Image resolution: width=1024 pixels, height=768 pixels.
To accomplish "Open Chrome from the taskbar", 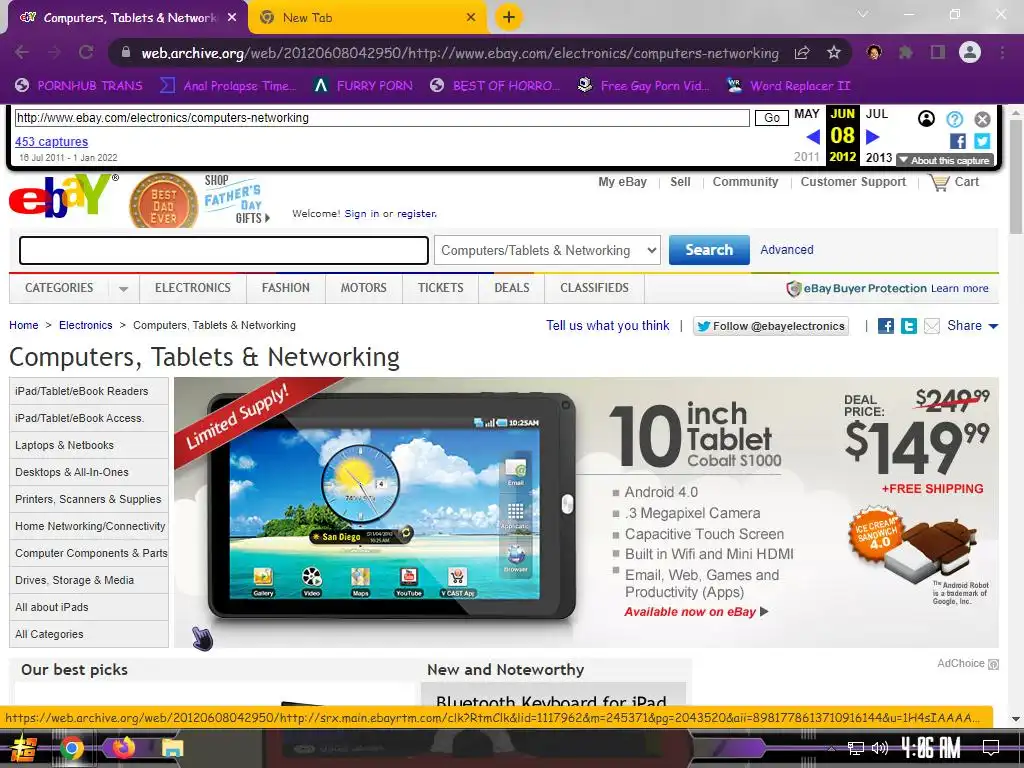I will tap(72, 748).
